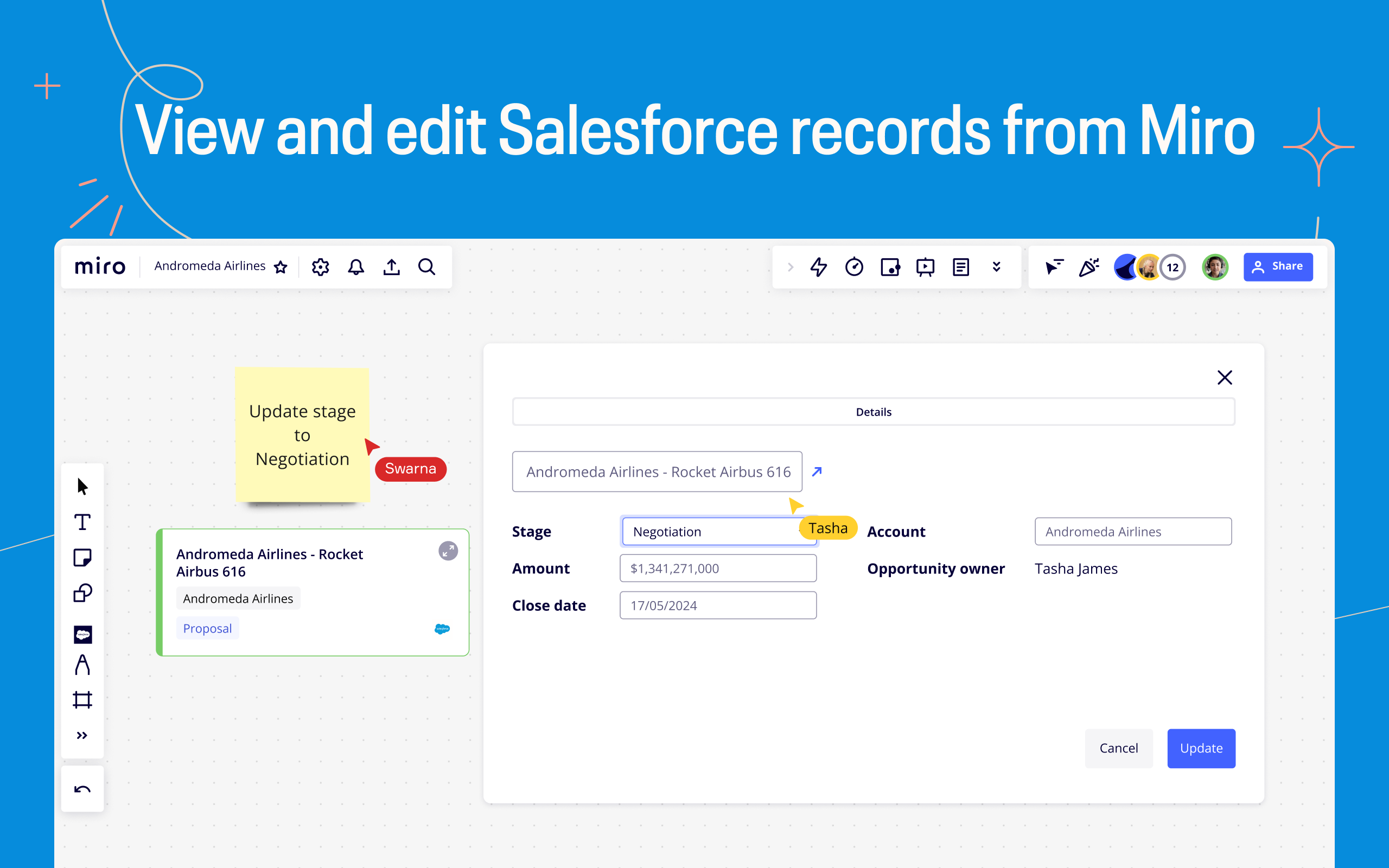Expand hidden tools with the double-arrow chevron

pos(82,733)
